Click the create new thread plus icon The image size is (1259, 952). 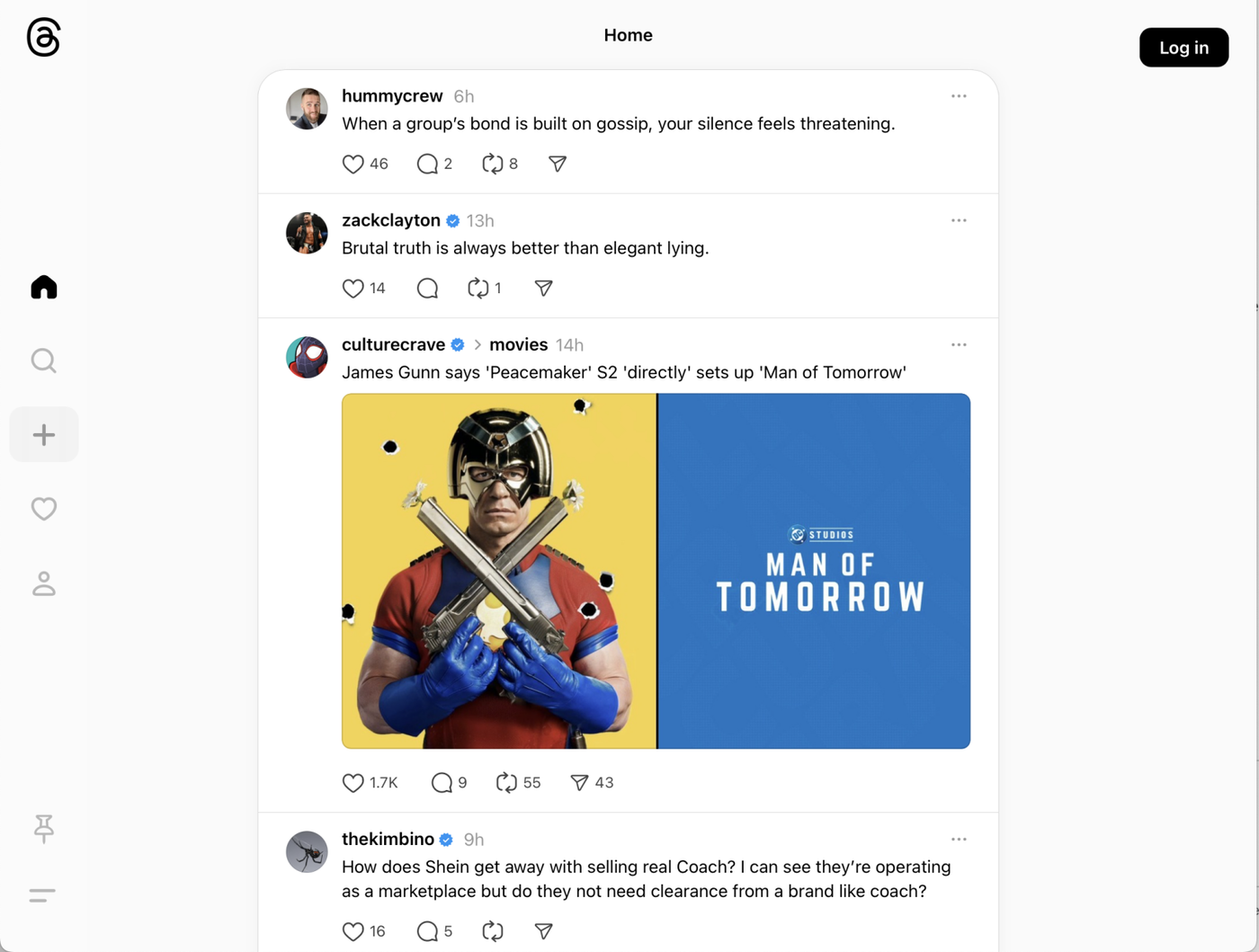(43, 435)
